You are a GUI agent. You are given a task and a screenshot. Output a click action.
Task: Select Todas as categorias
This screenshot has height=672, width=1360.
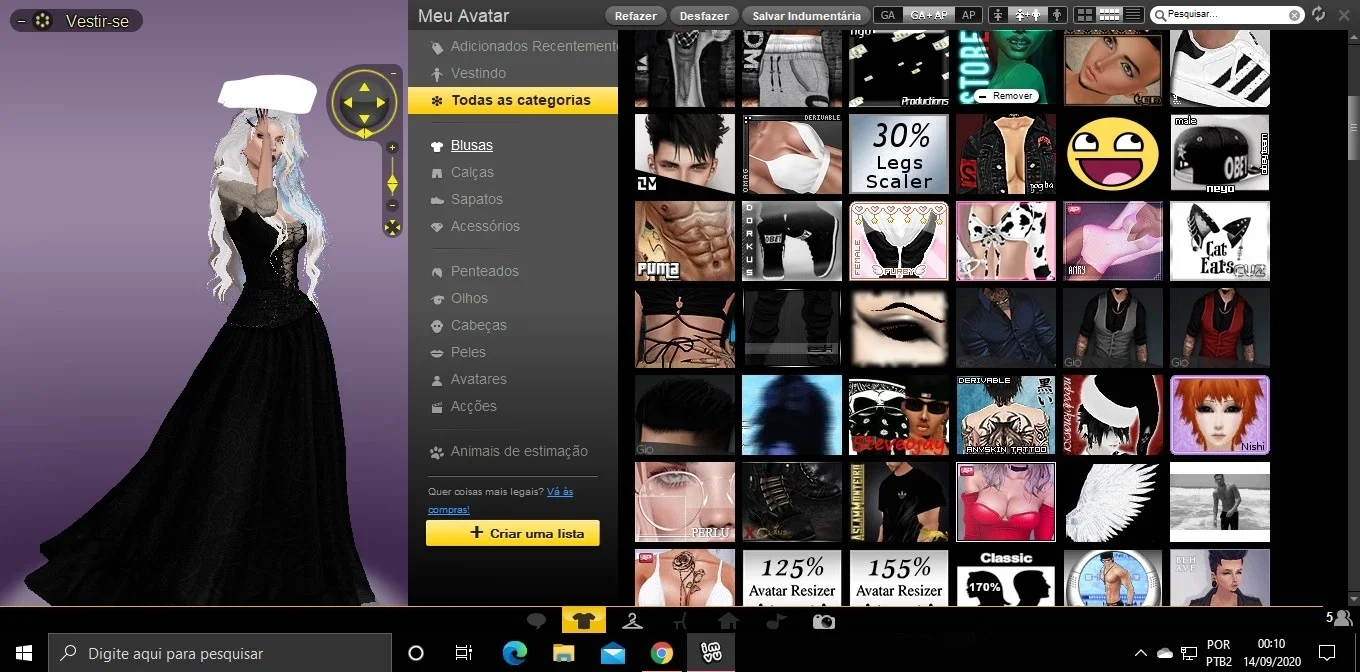click(x=513, y=100)
